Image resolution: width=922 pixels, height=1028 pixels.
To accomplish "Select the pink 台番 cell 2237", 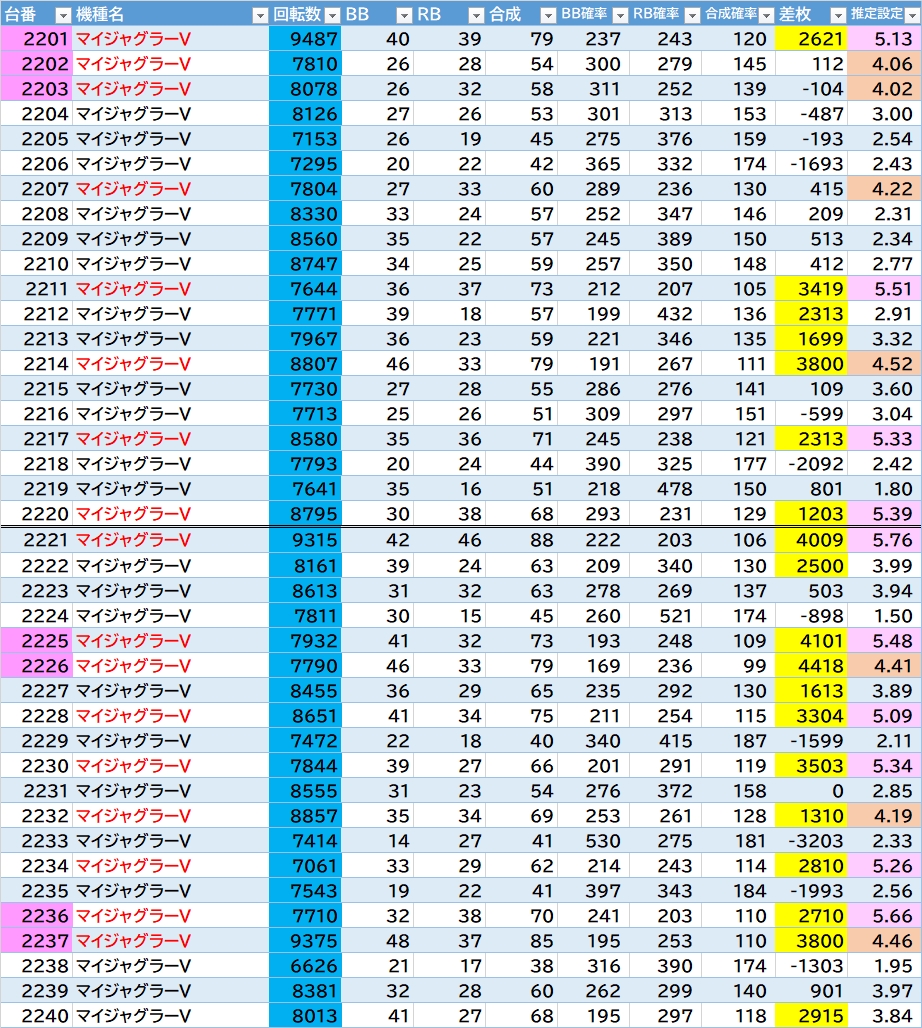I will [36, 941].
